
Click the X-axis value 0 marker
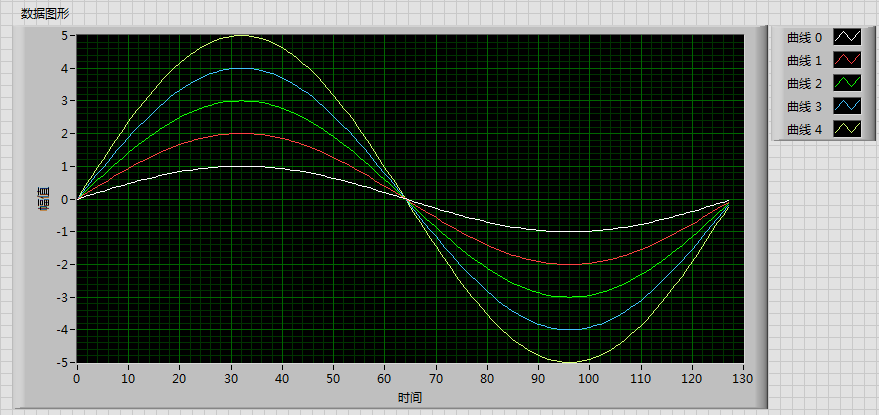[x=77, y=377]
